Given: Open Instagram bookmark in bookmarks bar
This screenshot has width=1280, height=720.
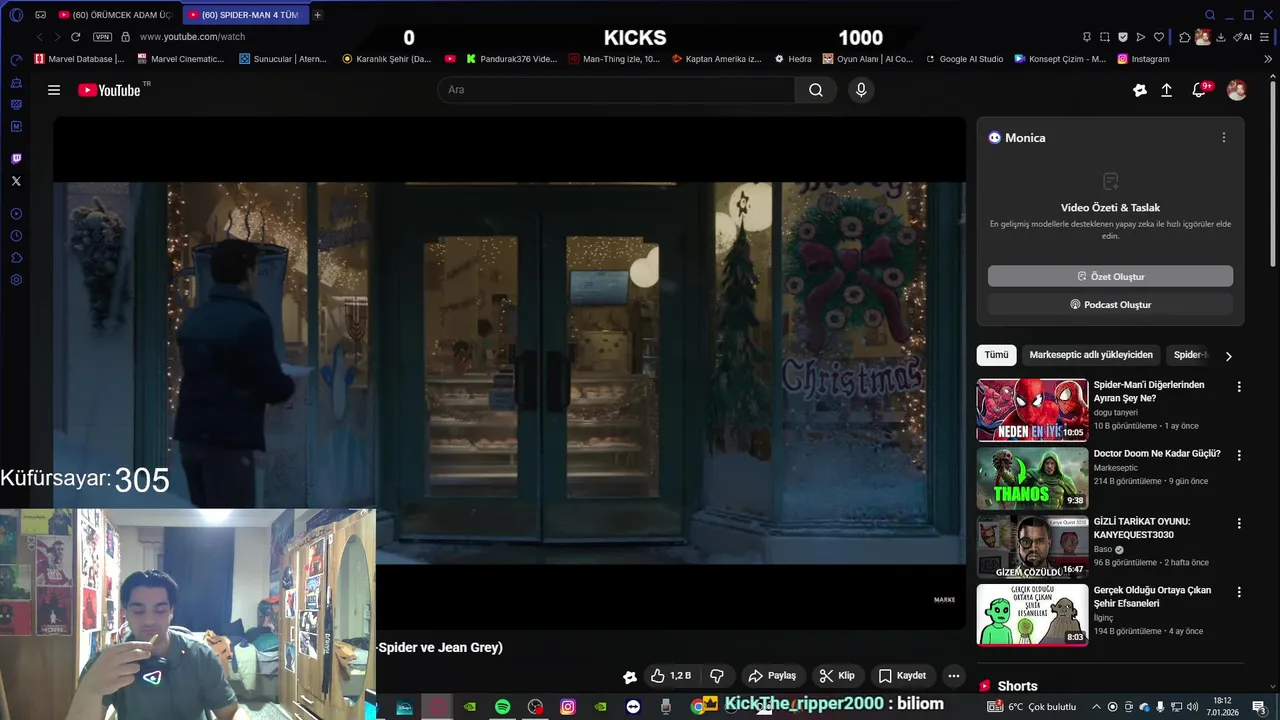Looking at the screenshot, I should 1144,59.
